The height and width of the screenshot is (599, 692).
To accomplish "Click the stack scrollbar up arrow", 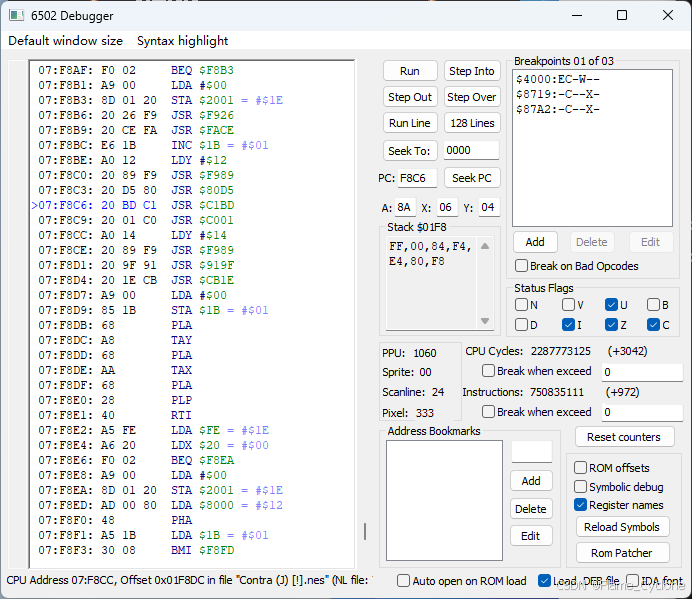I will point(485,246).
